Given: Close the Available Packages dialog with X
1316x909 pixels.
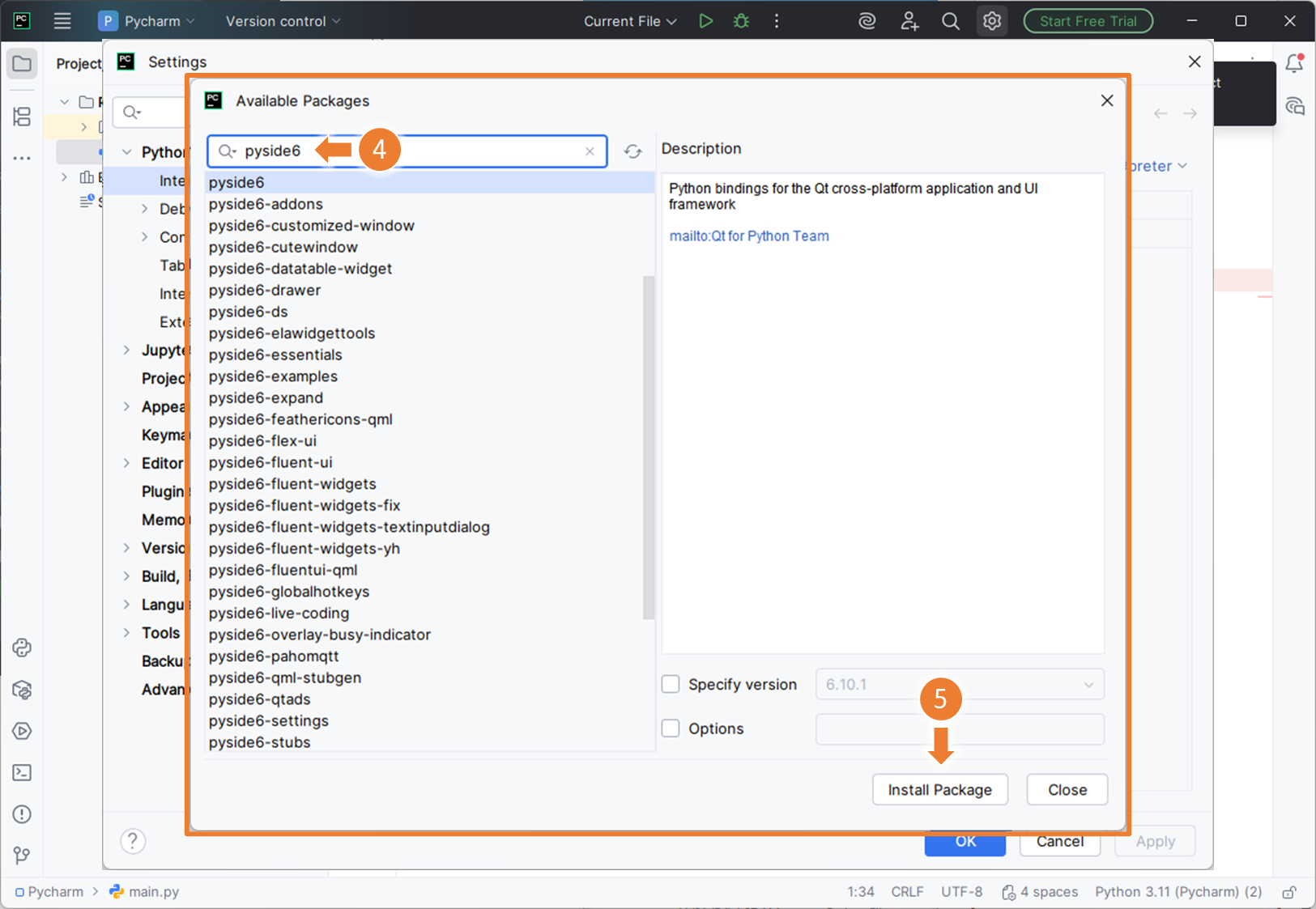Looking at the screenshot, I should [1107, 100].
